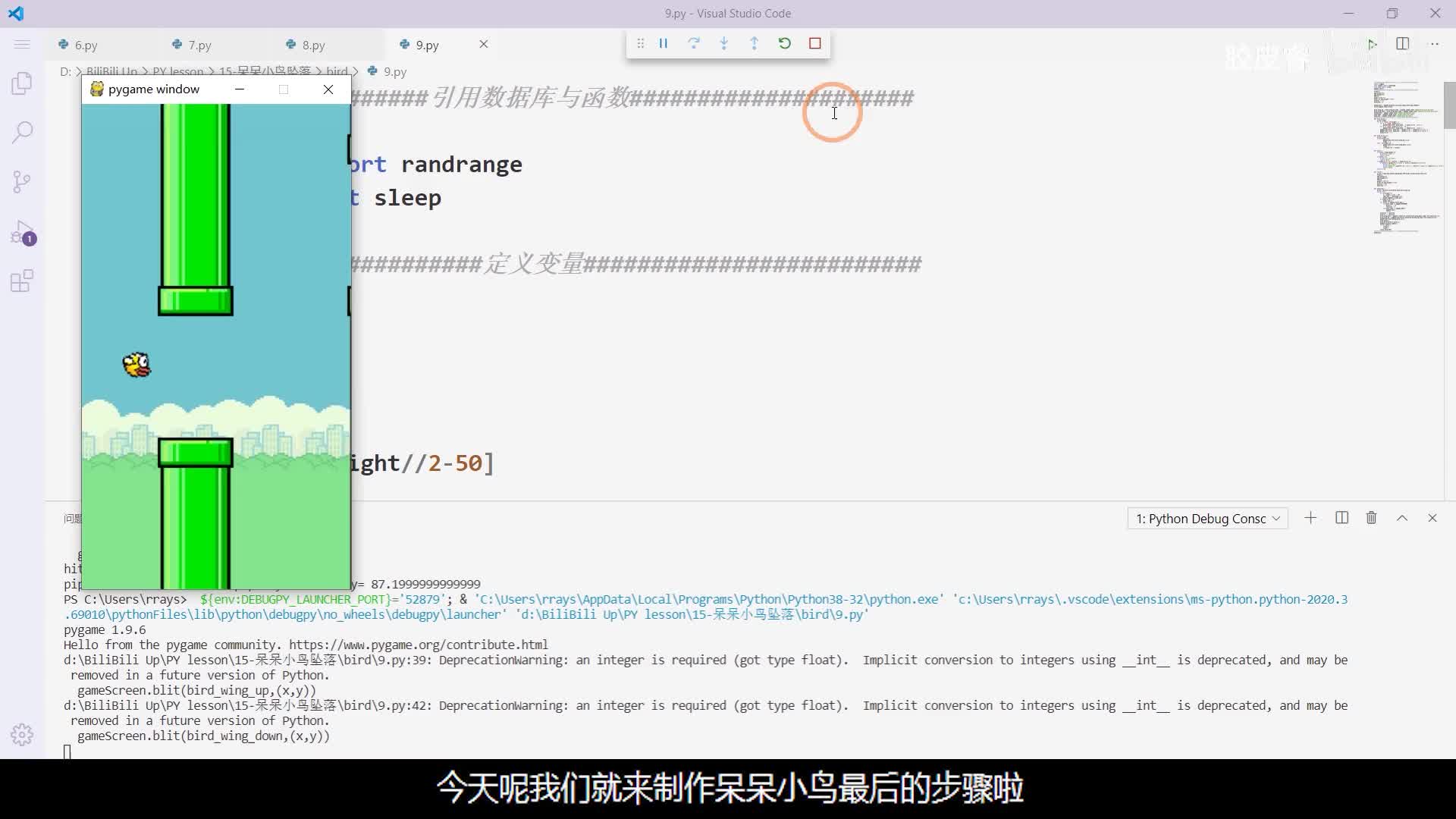Open the editor More Actions ellipsis

[x=1434, y=44]
